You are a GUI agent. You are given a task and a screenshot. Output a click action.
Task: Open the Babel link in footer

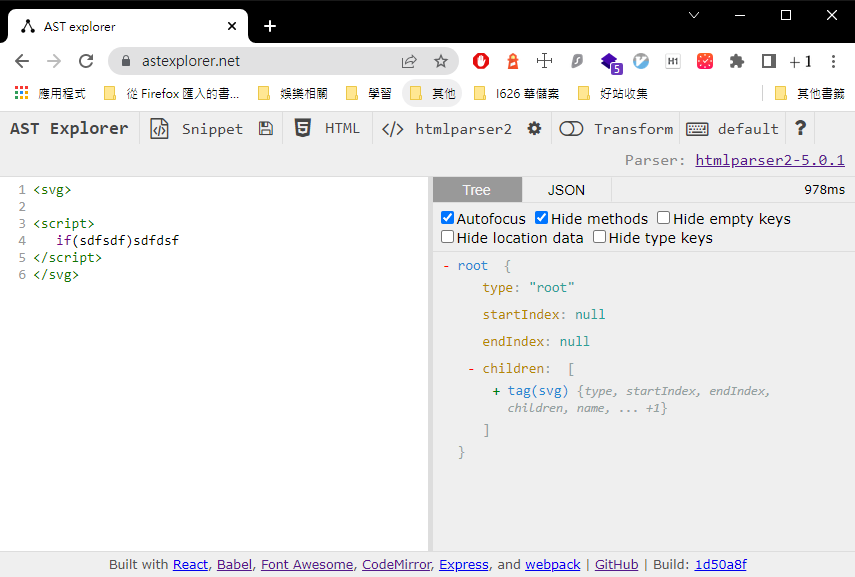(x=234, y=564)
